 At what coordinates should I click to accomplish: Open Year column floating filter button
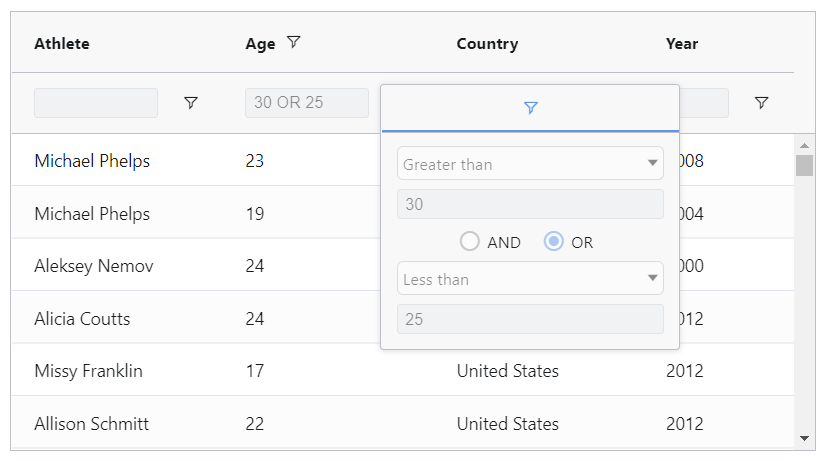pos(761,103)
